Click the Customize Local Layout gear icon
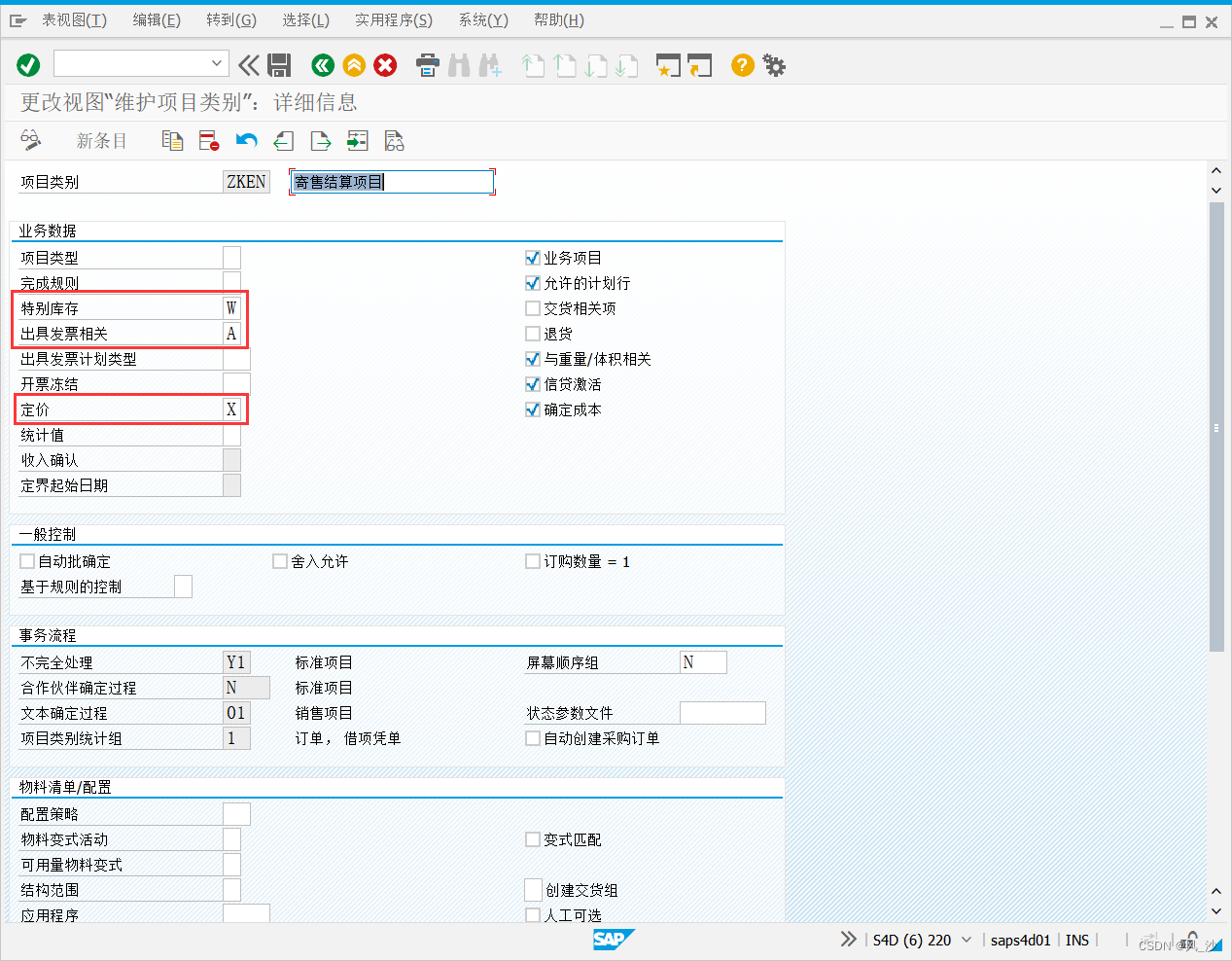This screenshot has width=1232, height=961. [x=773, y=65]
